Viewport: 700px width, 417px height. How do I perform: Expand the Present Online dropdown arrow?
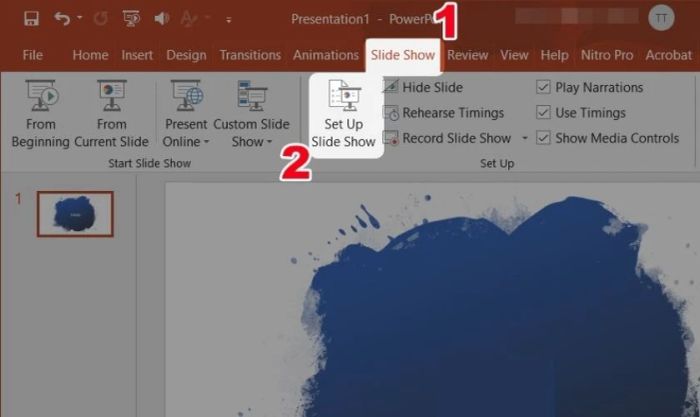point(206,142)
